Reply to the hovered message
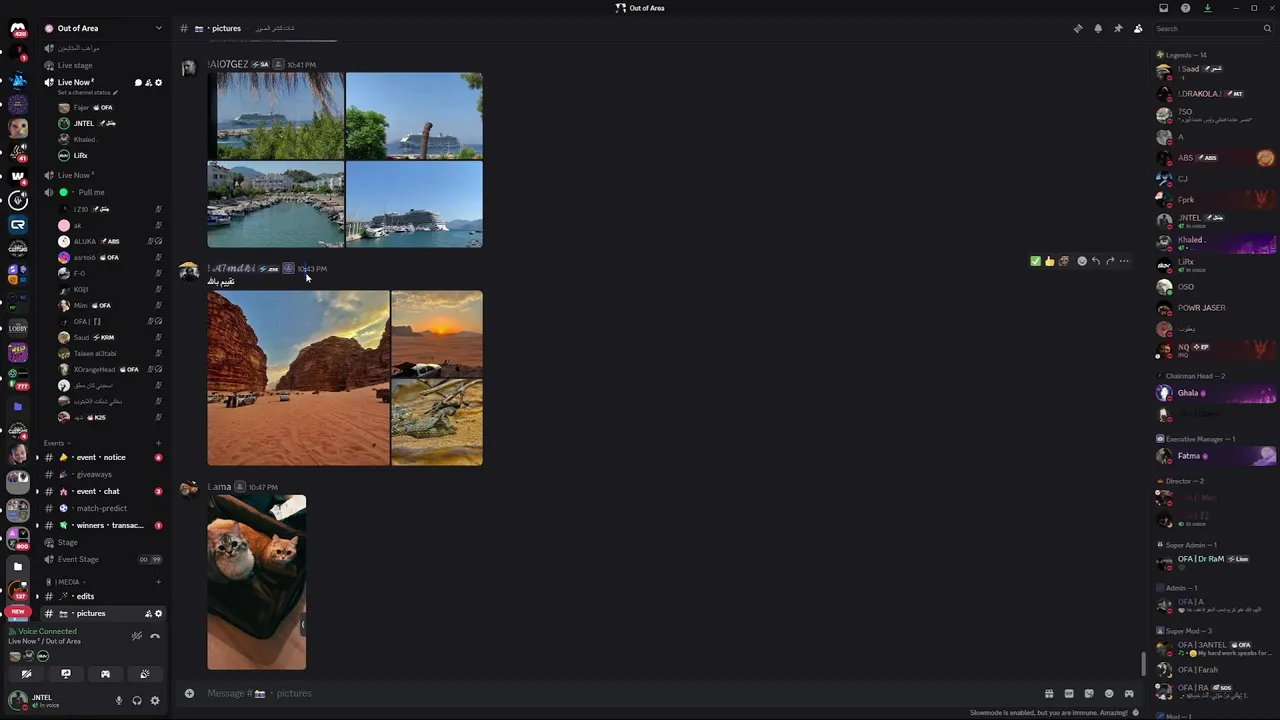The image size is (1280, 720). pyautogui.click(x=1096, y=261)
